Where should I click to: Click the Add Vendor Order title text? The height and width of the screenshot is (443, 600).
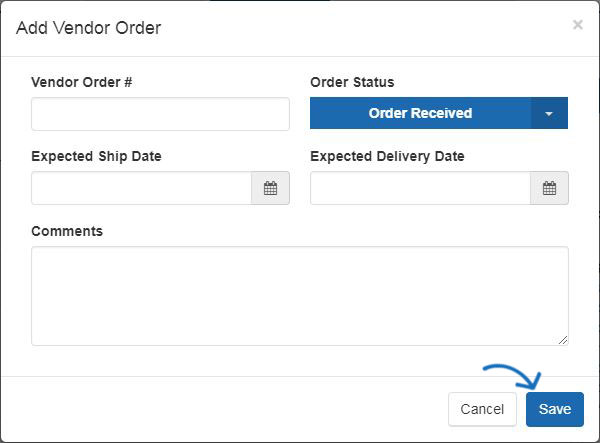[x=88, y=28]
